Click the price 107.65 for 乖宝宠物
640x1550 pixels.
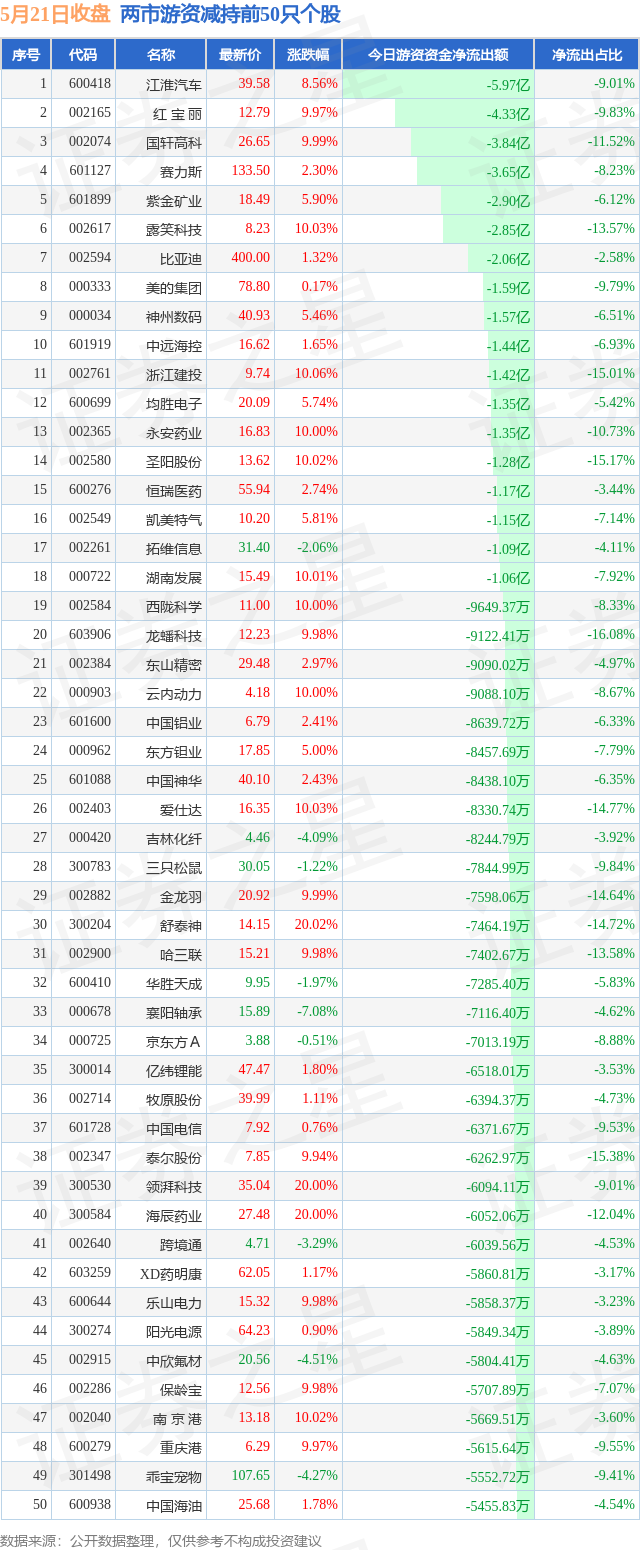[252, 1476]
